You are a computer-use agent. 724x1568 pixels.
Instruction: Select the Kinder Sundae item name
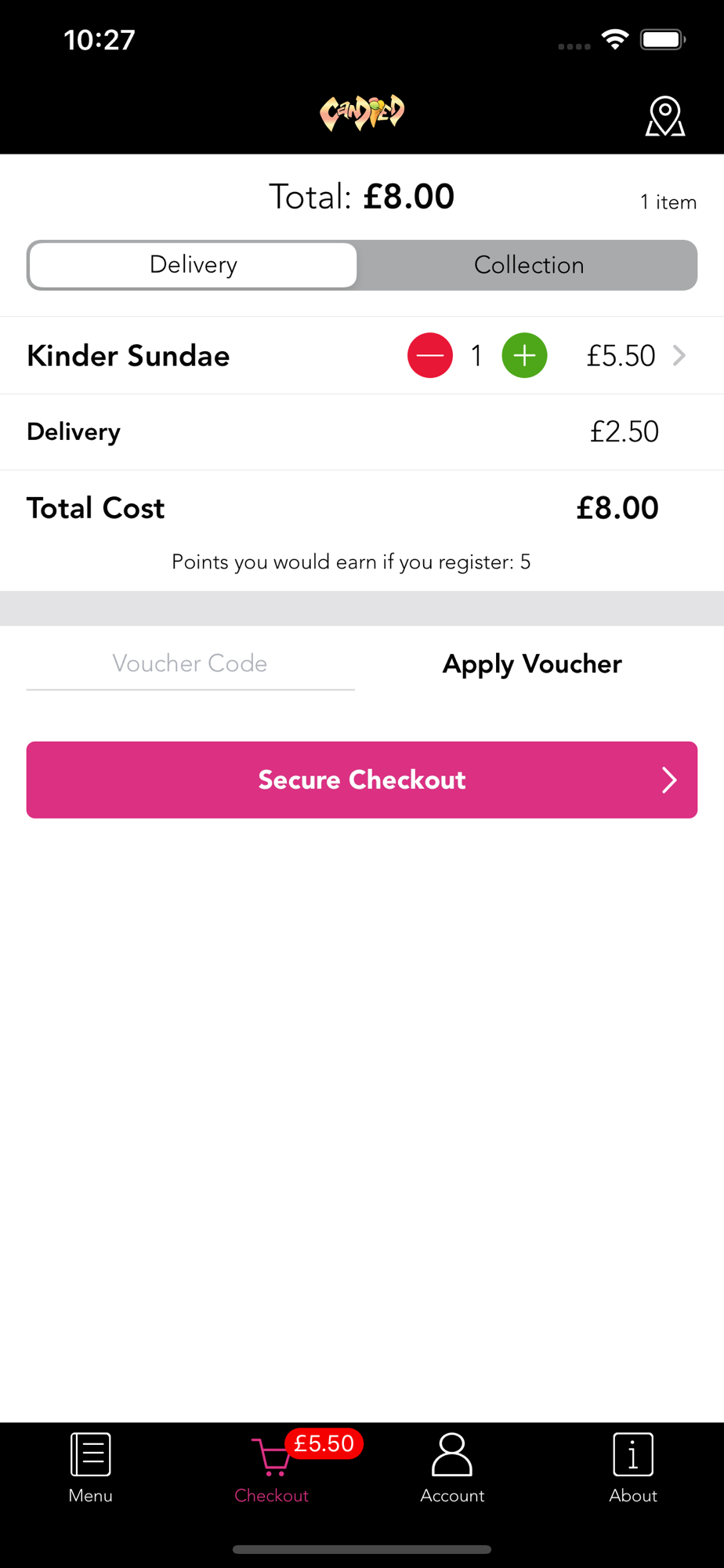point(129,356)
